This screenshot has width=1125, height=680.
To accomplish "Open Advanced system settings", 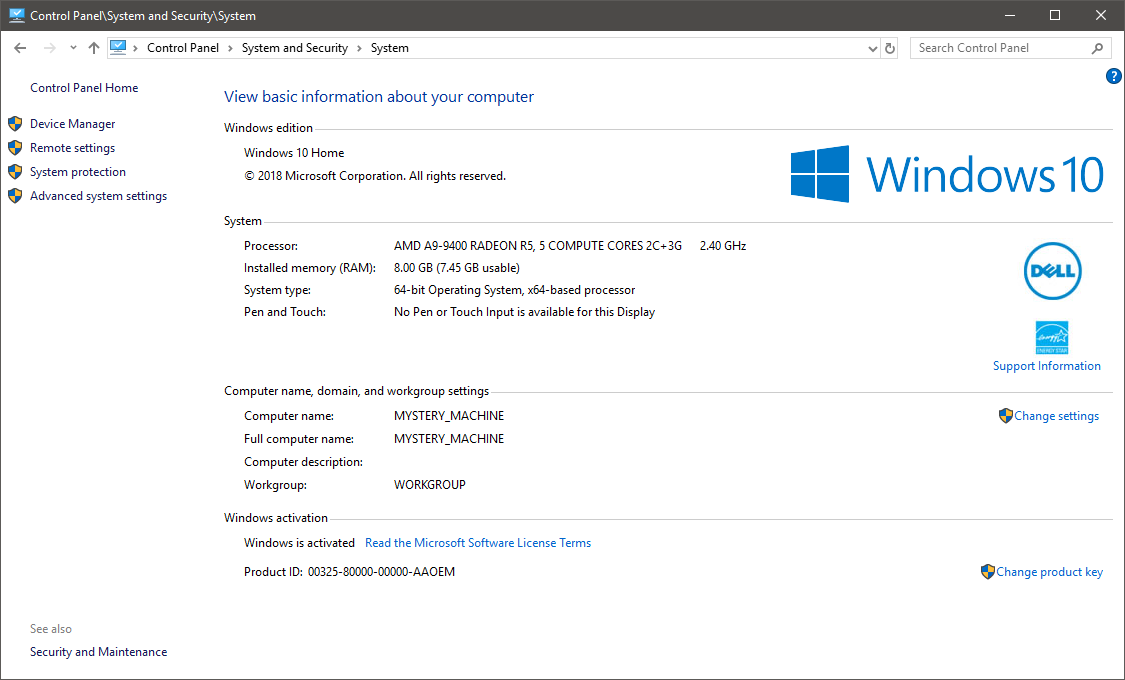I will tap(98, 196).
